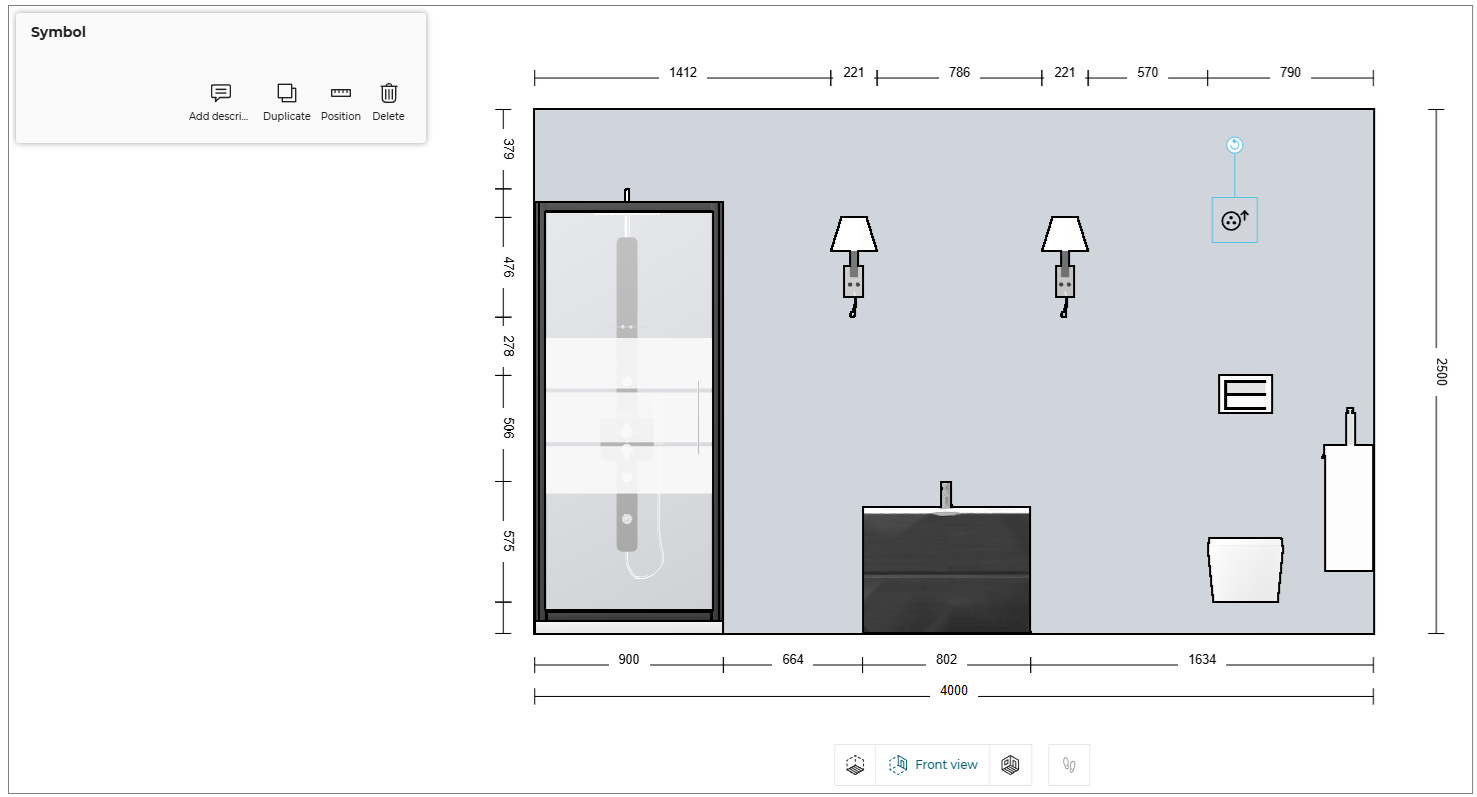The height and width of the screenshot is (797, 1477).
Task: Select the electrical socket symbol on the wall
Action: click(1234, 220)
